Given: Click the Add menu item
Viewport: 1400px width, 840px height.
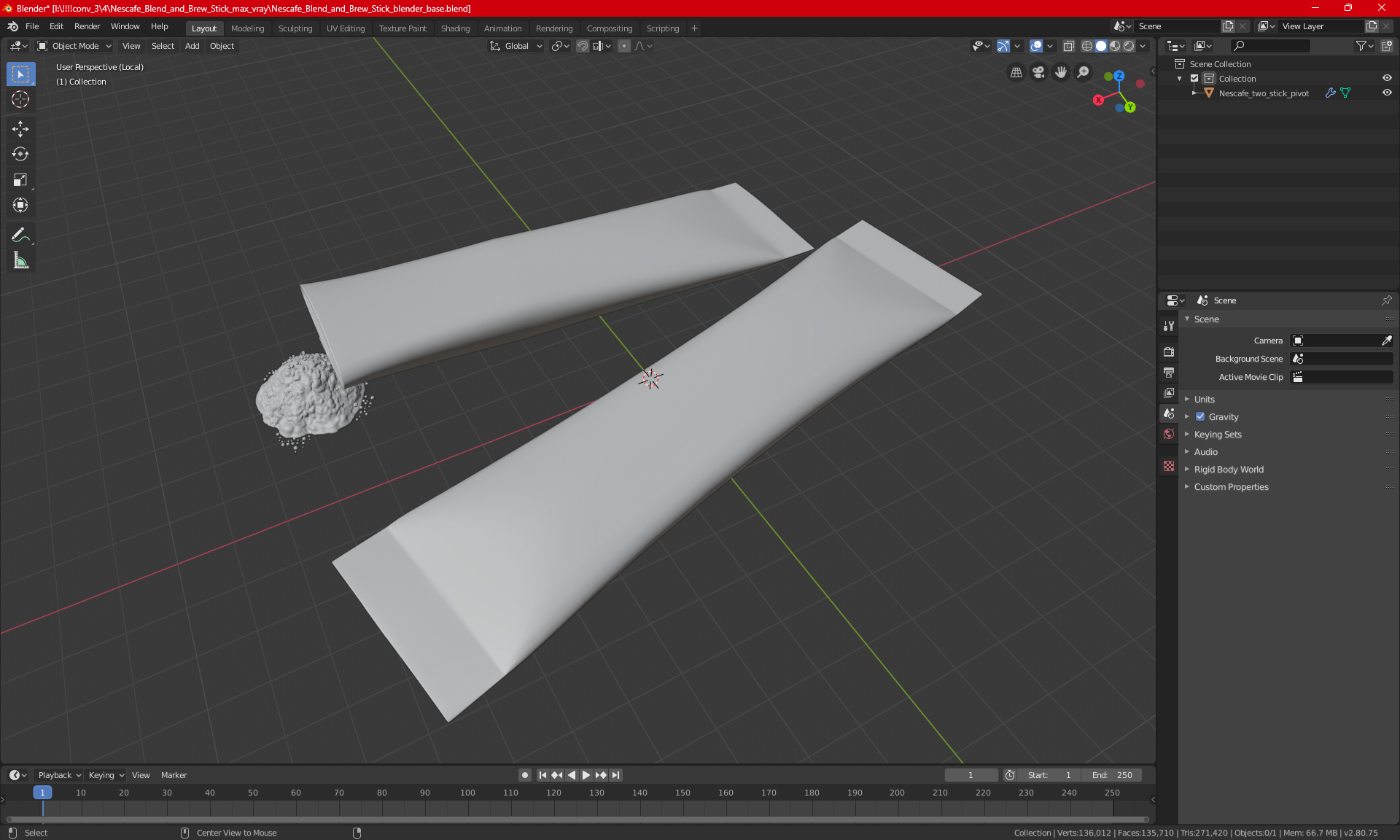Looking at the screenshot, I should click(192, 46).
